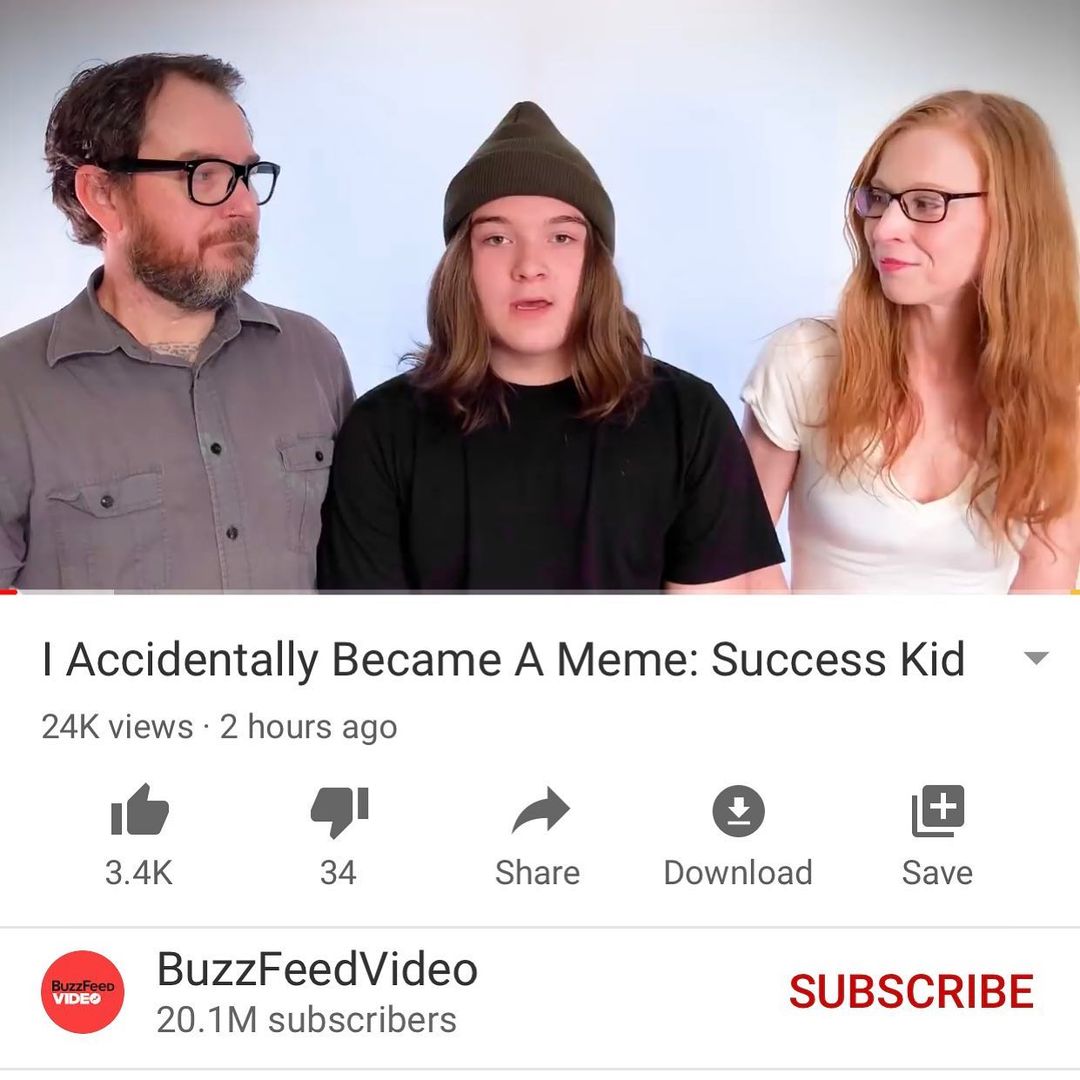1080x1080 pixels.
Task: Expand video description with the title arrow
Action: click(x=1036, y=658)
